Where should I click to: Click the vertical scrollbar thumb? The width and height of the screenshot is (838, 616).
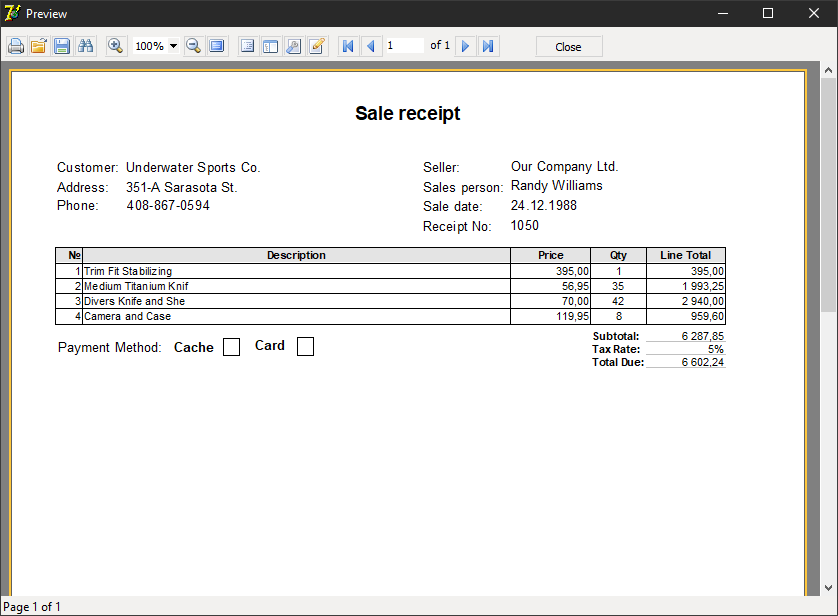tap(828, 194)
